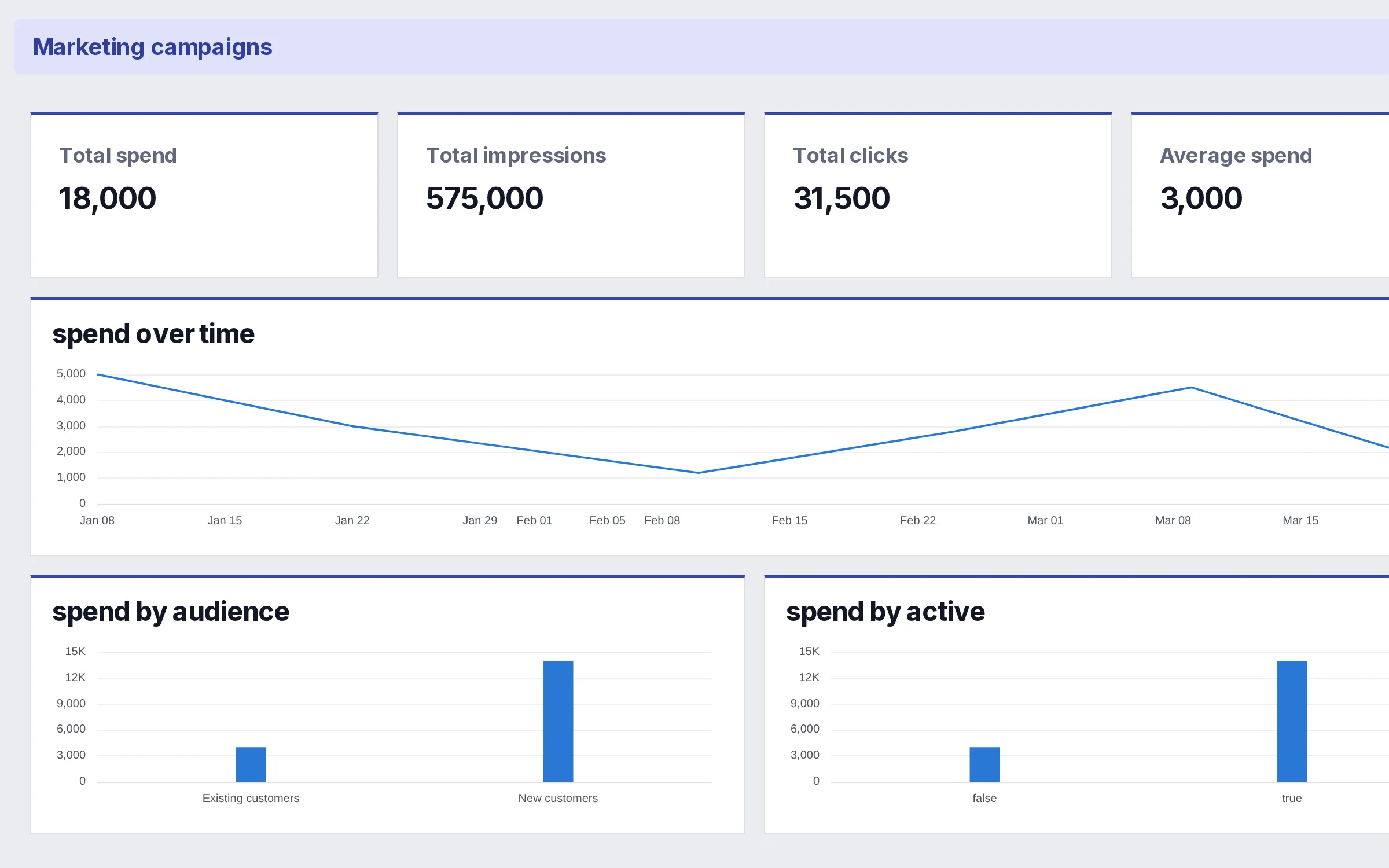Select the Total spend label
This screenshot has height=868, width=1389.
(117, 155)
